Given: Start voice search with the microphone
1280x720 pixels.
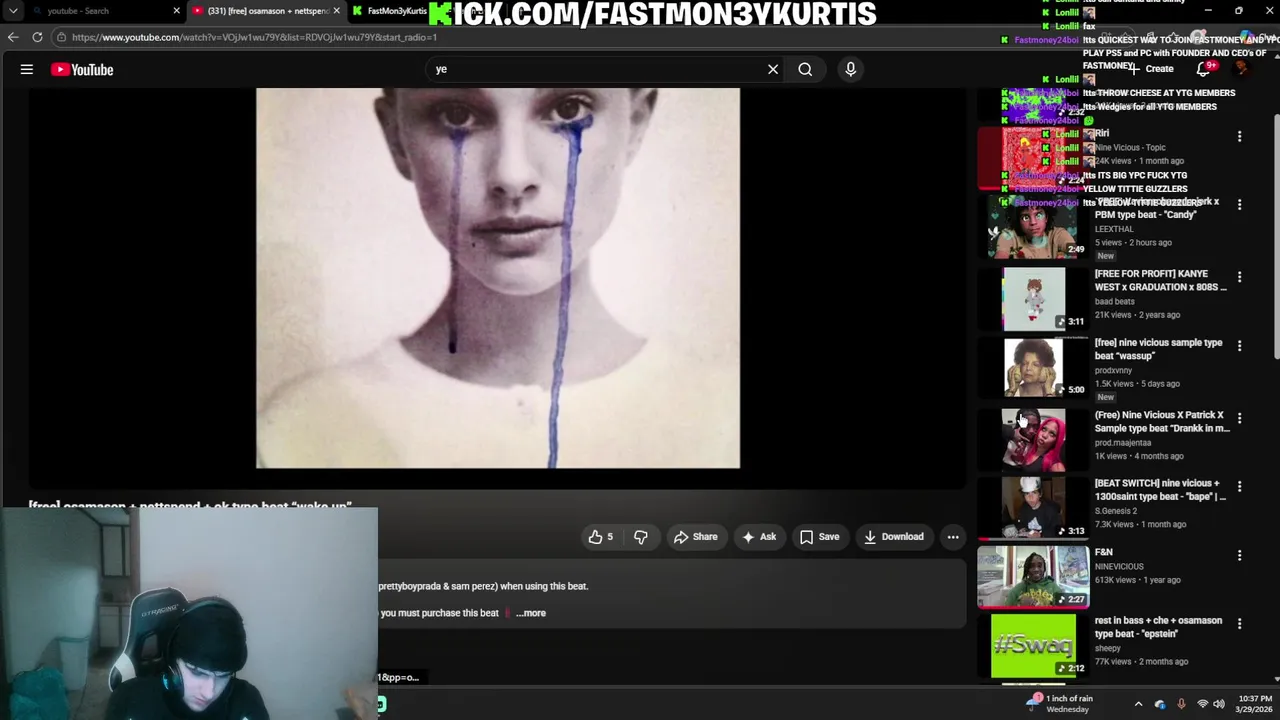Looking at the screenshot, I should coord(851,69).
